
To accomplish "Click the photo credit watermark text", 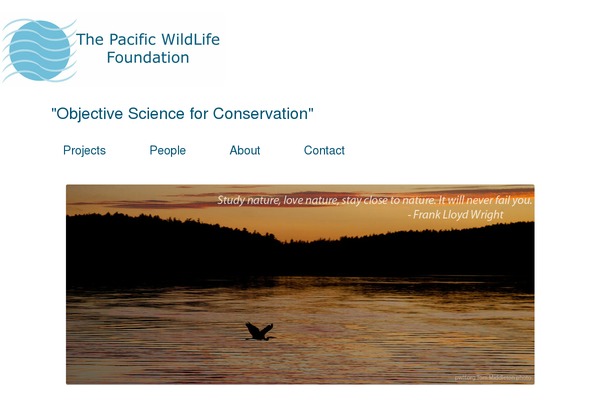I will point(491,377).
